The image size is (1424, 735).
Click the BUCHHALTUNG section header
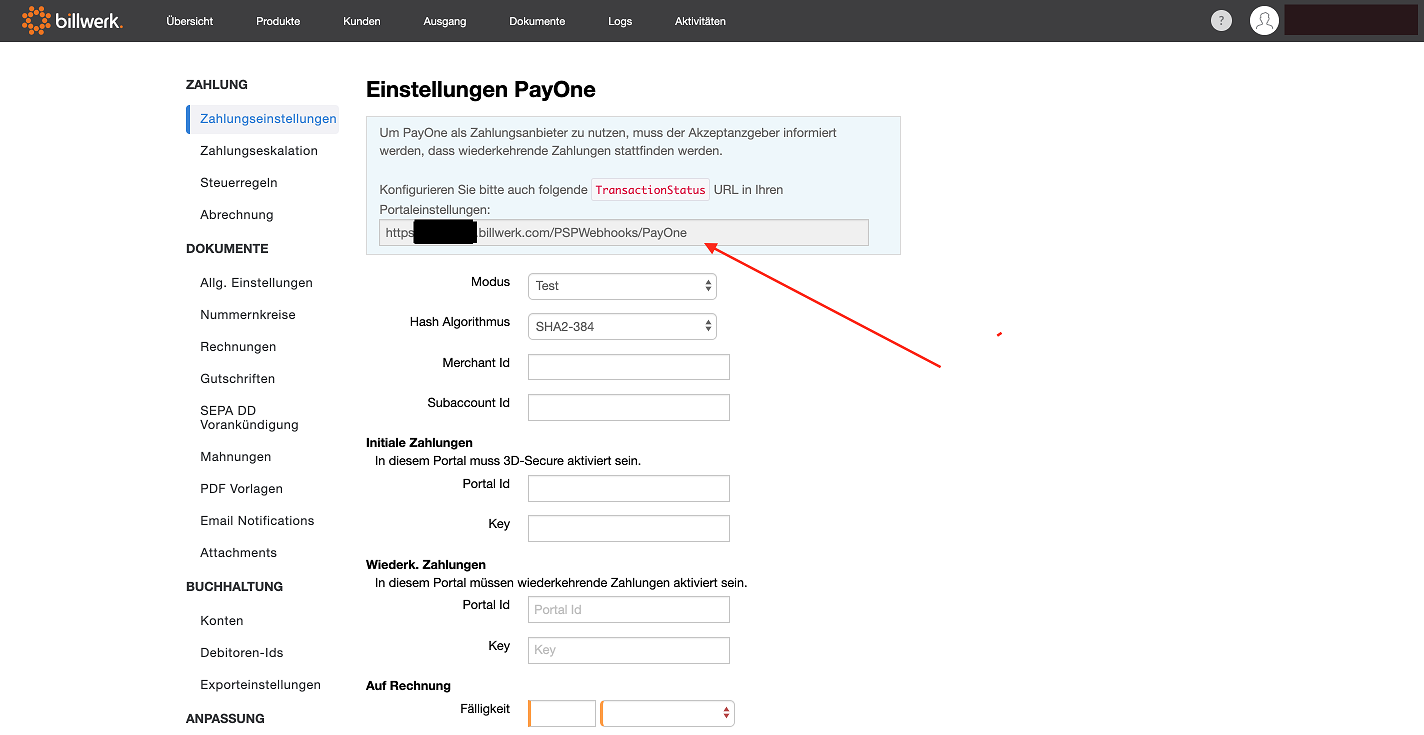click(234, 587)
